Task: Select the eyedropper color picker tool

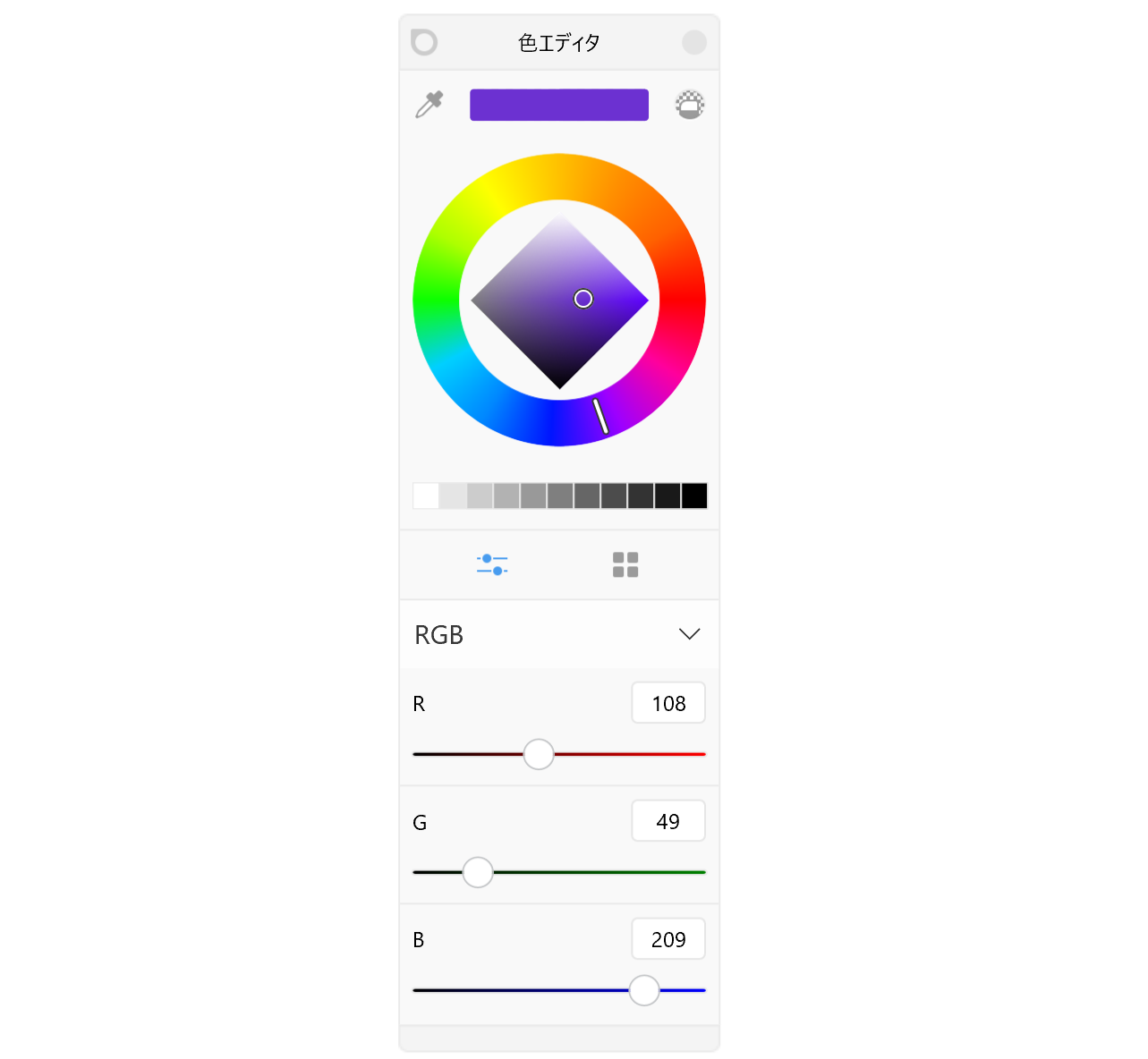Action: click(x=429, y=105)
